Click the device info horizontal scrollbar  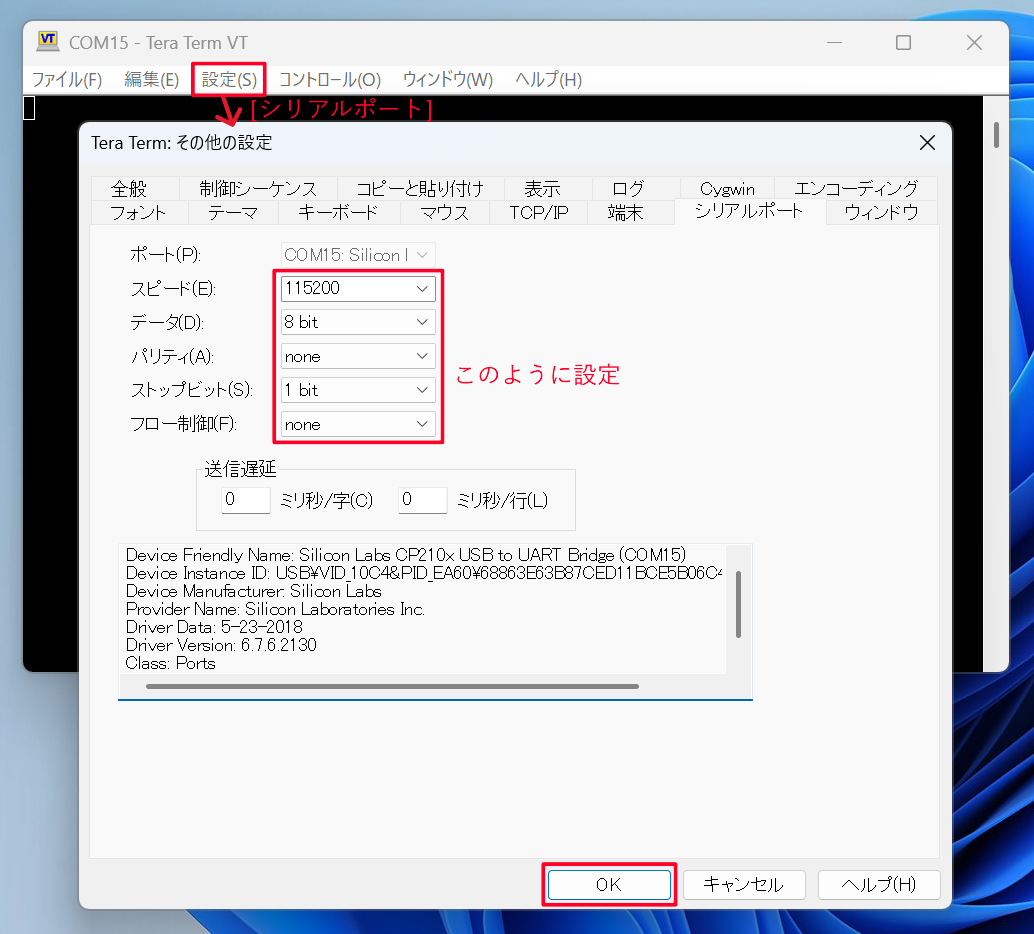(392, 687)
